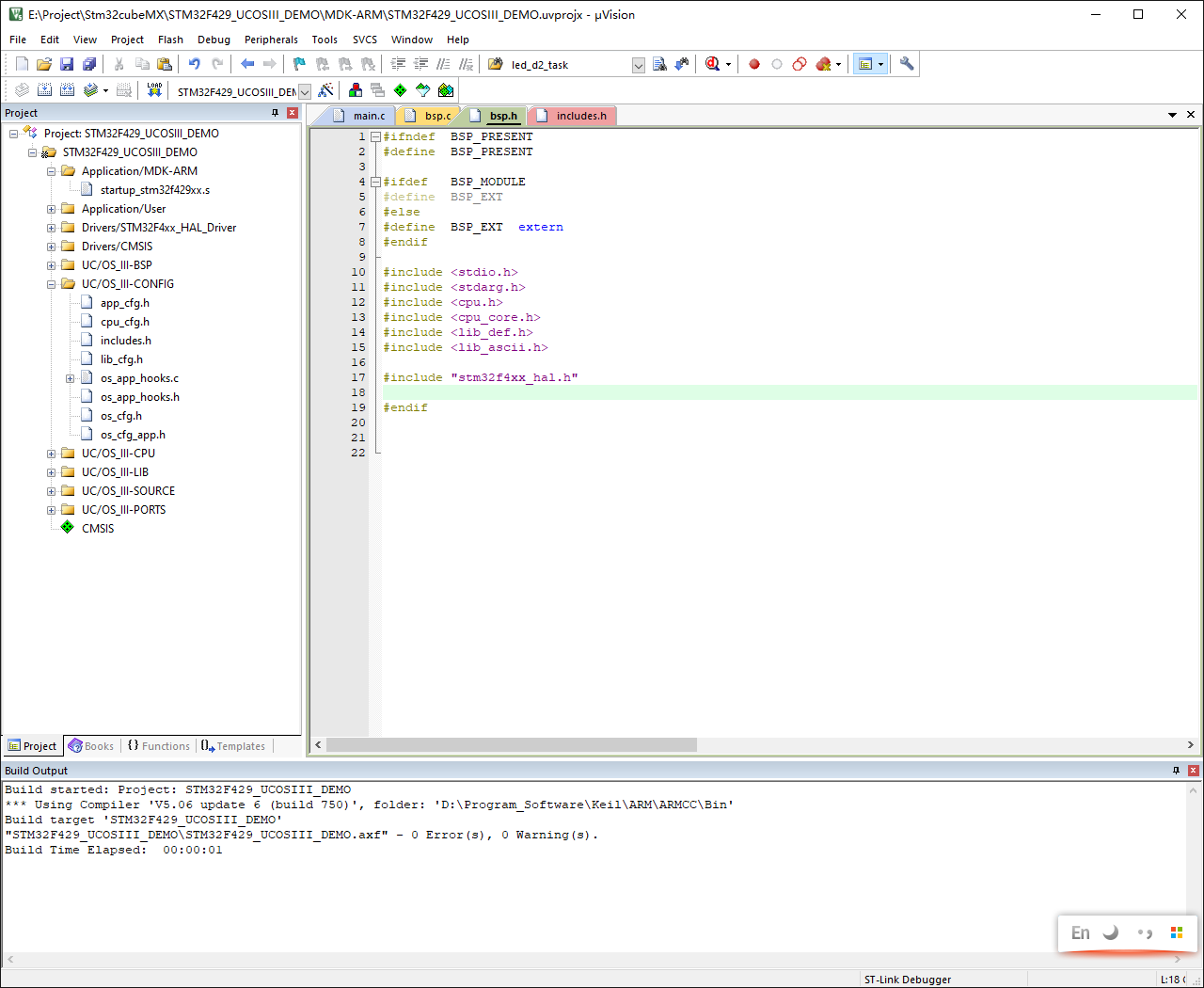Select os_cfg_app.h in project tree

pyautogui.click(x=133, y=435)
